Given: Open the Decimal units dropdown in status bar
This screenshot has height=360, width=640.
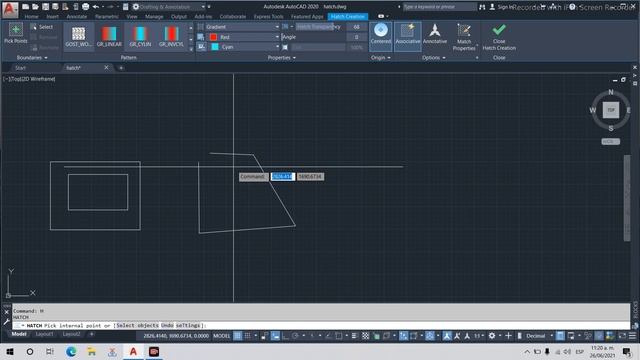Looking at the screenshot, I should click(x=539, y=336).
